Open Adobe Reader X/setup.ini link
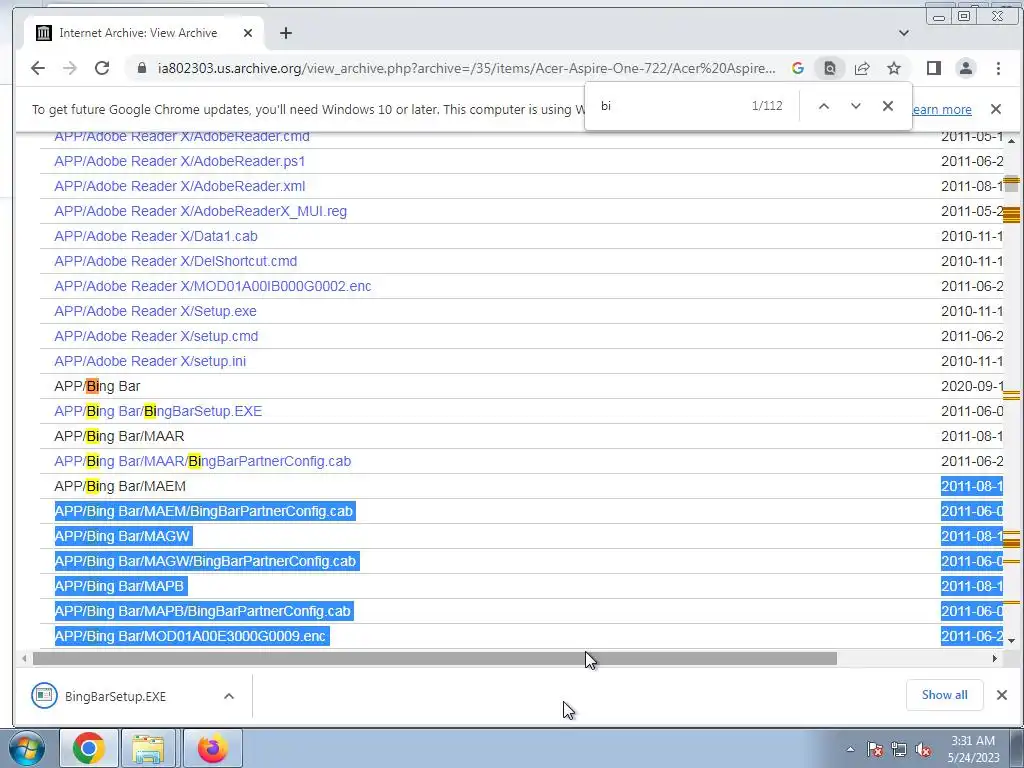Screen dimensions: 1024x768 (x=150, y=361)
